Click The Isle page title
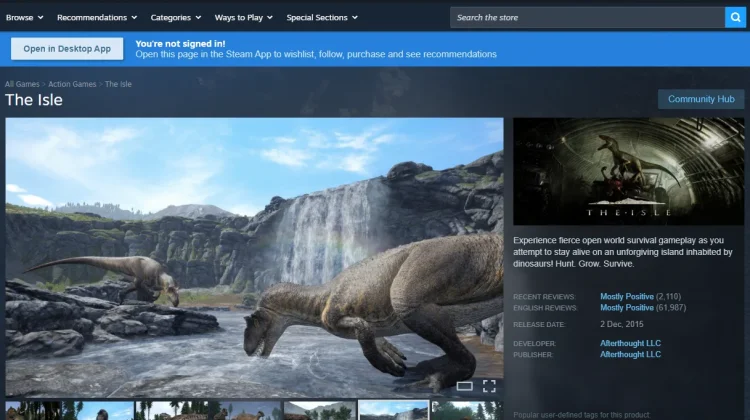Image resolution: width=750 pixels, height=420 pixels. [x=34, y=100]
